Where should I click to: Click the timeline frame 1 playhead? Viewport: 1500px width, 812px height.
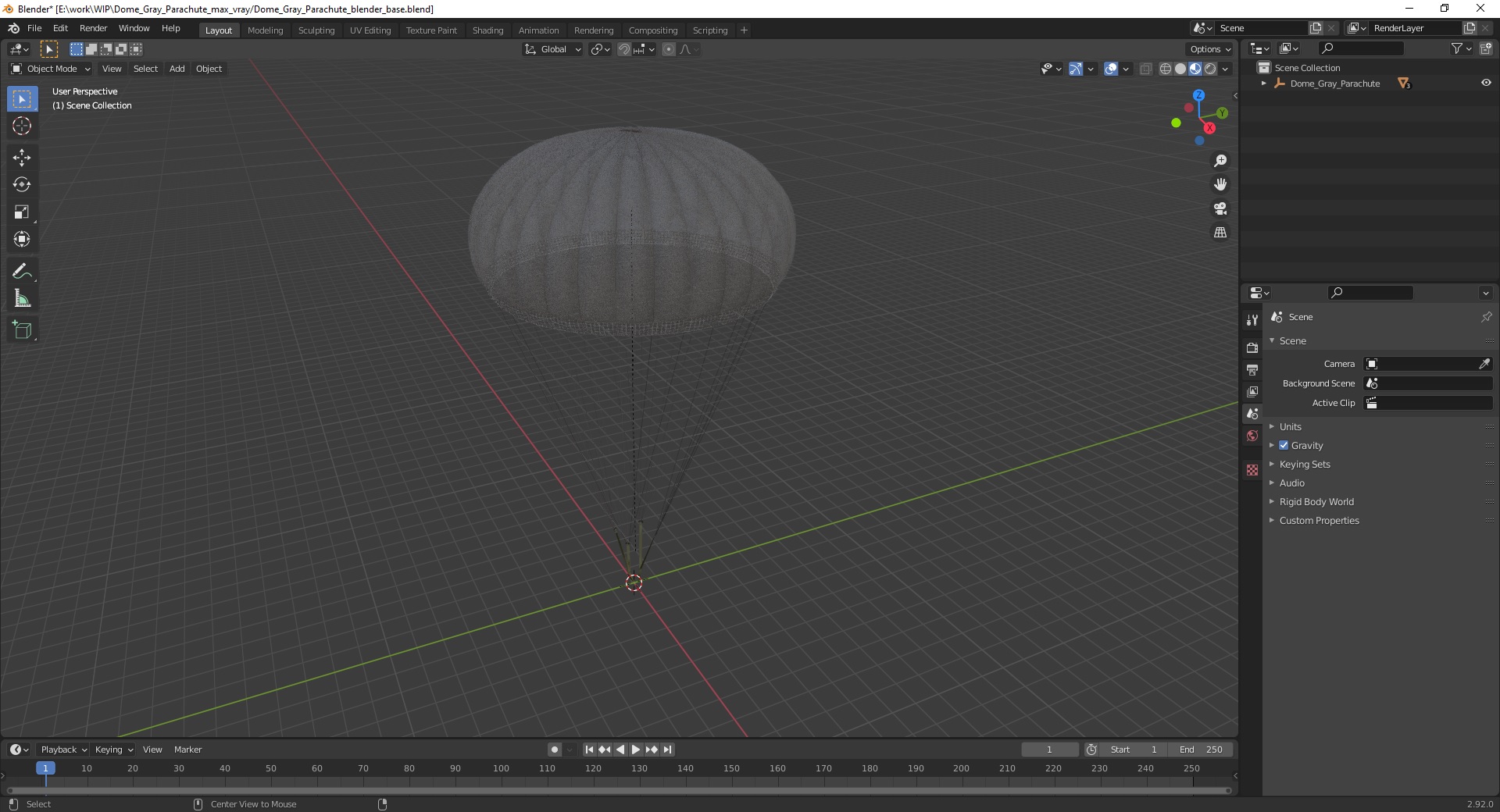pos(45,768)
